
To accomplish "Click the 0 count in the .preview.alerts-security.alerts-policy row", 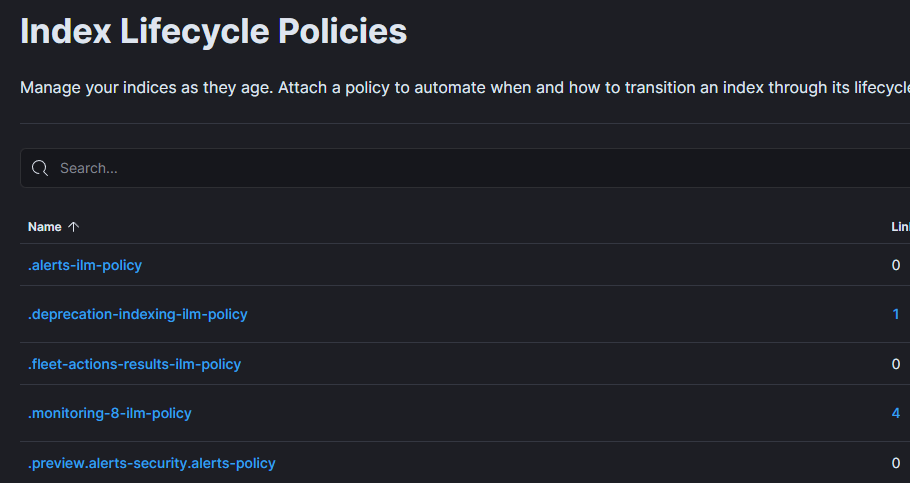I will tap(896, 463).
